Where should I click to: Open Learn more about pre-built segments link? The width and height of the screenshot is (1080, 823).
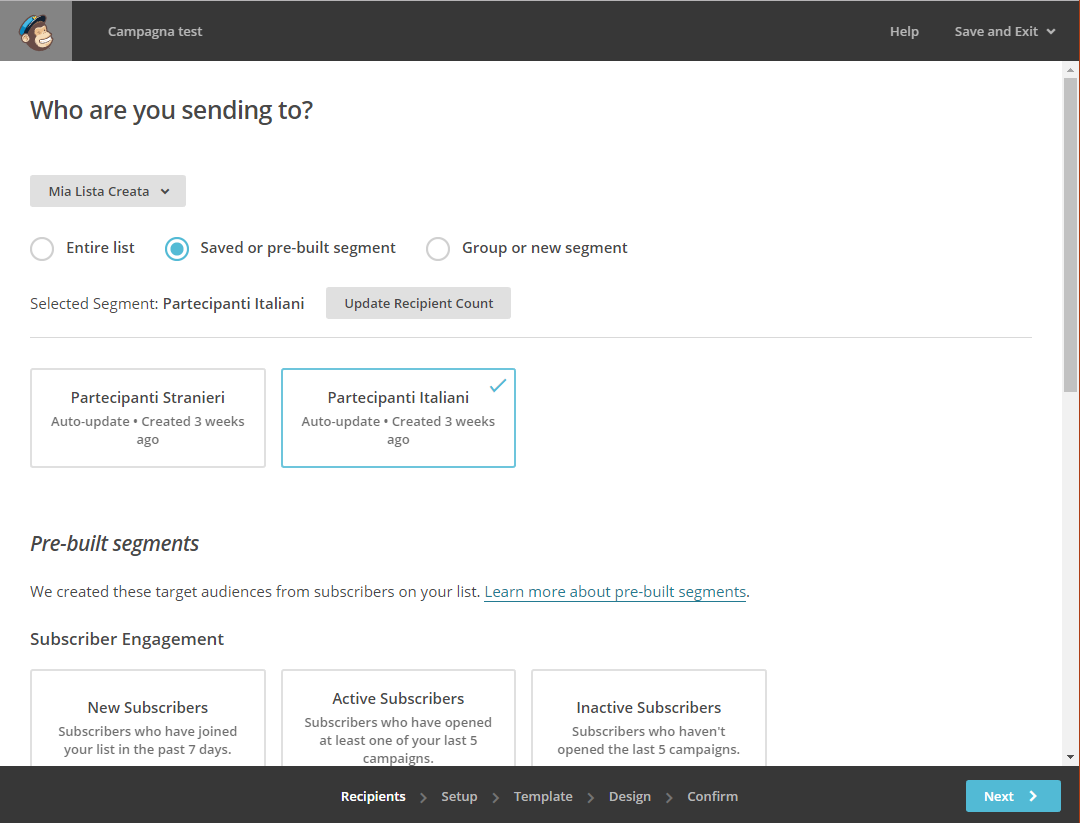[615, 591]
